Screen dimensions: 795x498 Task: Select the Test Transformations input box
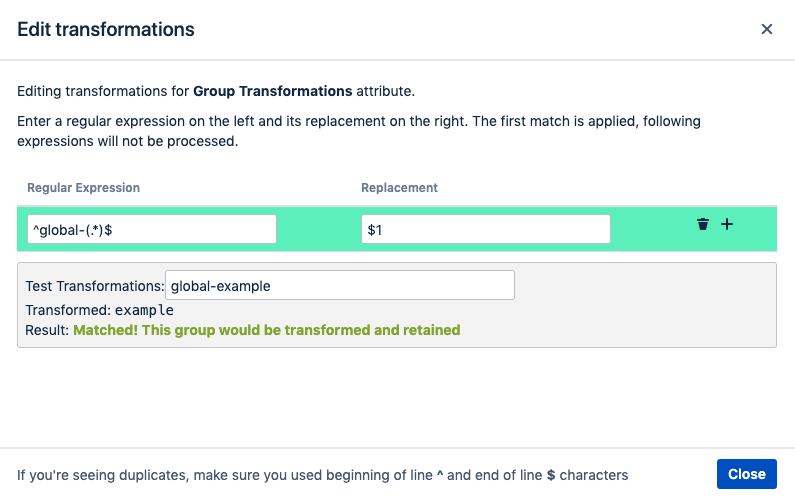340,285
